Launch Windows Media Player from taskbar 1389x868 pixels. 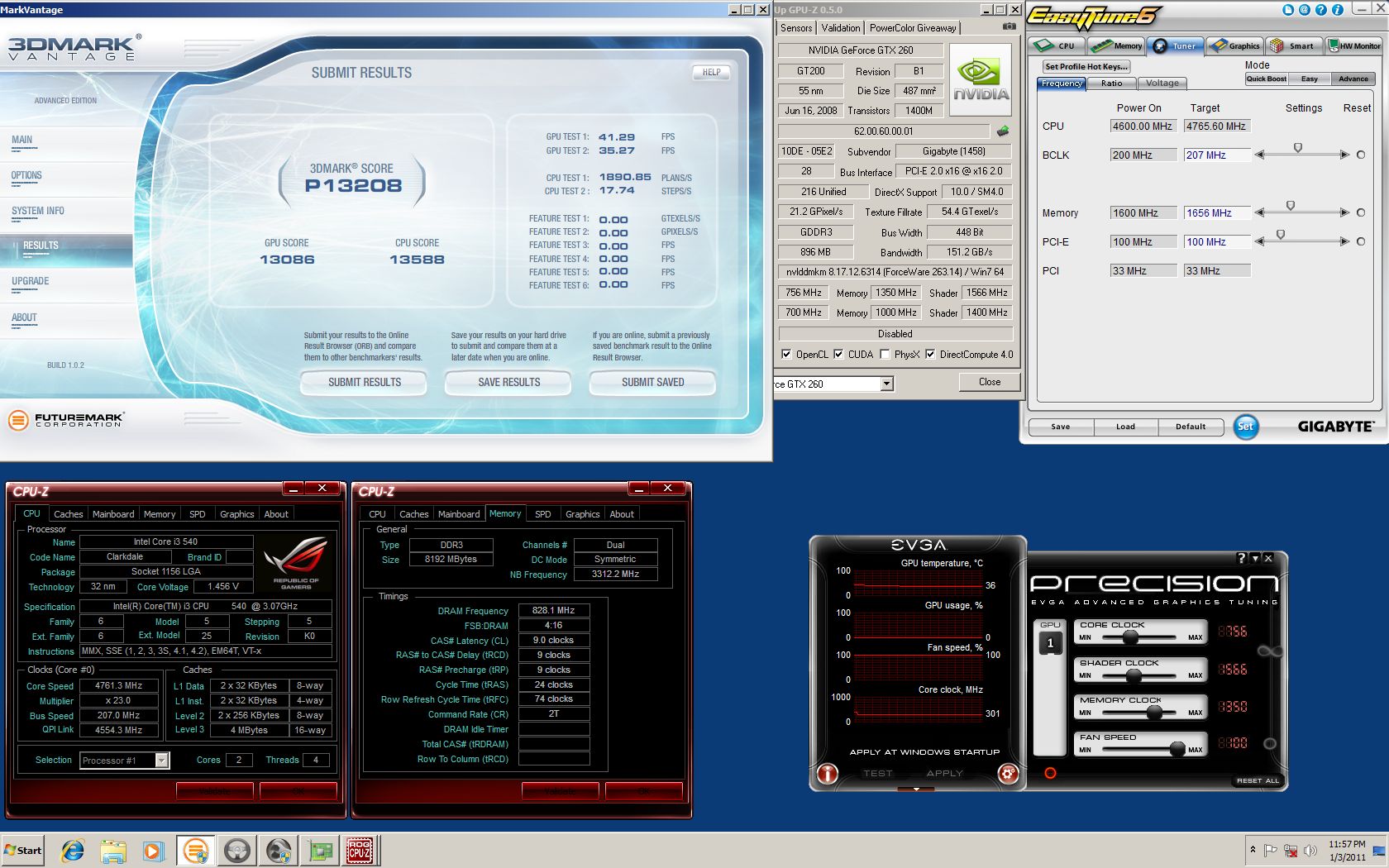pos(154,850)
